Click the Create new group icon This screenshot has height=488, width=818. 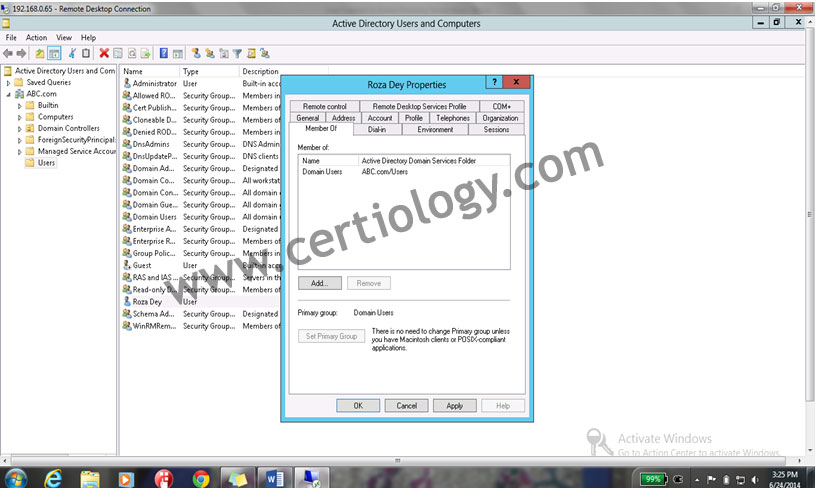pos(210,53)
